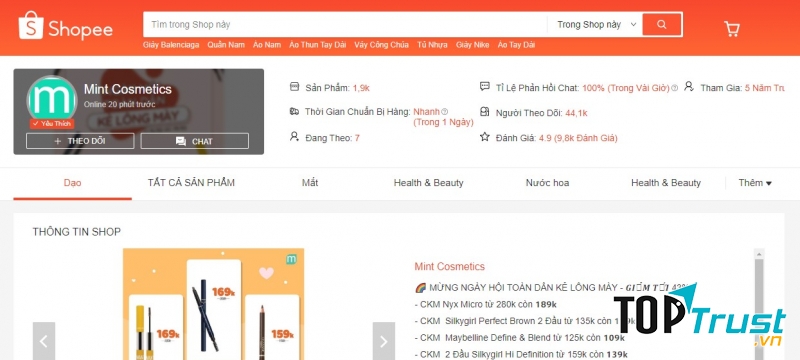Click the chat bubble response rate icon

(485, 87)
